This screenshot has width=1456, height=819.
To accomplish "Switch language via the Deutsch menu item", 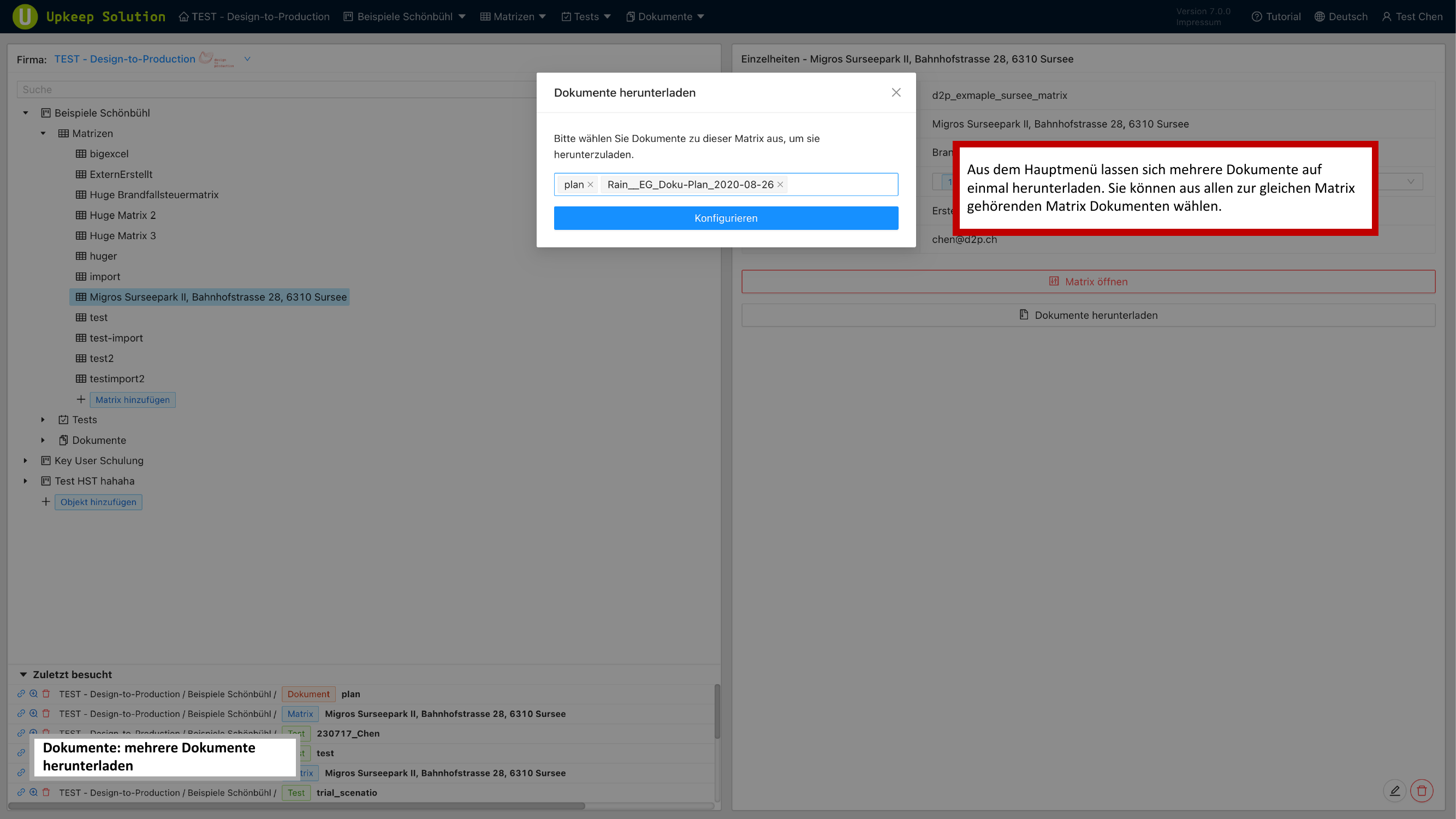I will point(1341,16).
